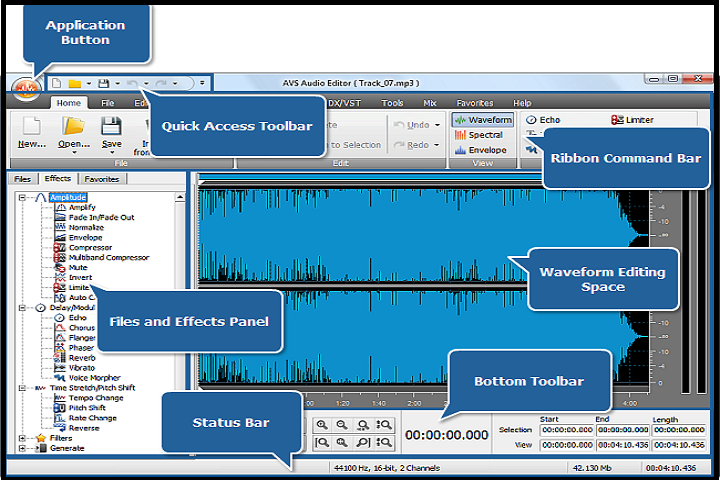This screenshot has height=480, width=720.
Task: Select the Pitch Shift effect
Action: (x=88, y=408)
